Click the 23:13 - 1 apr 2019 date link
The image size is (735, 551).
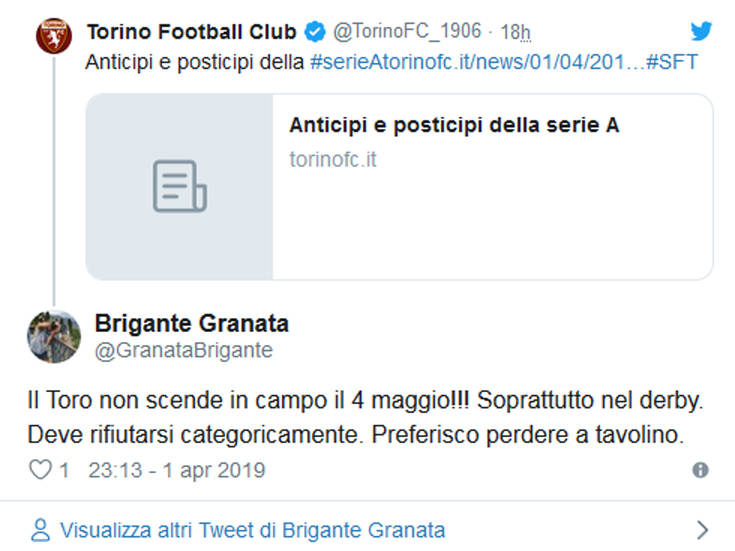coord(177,469)
